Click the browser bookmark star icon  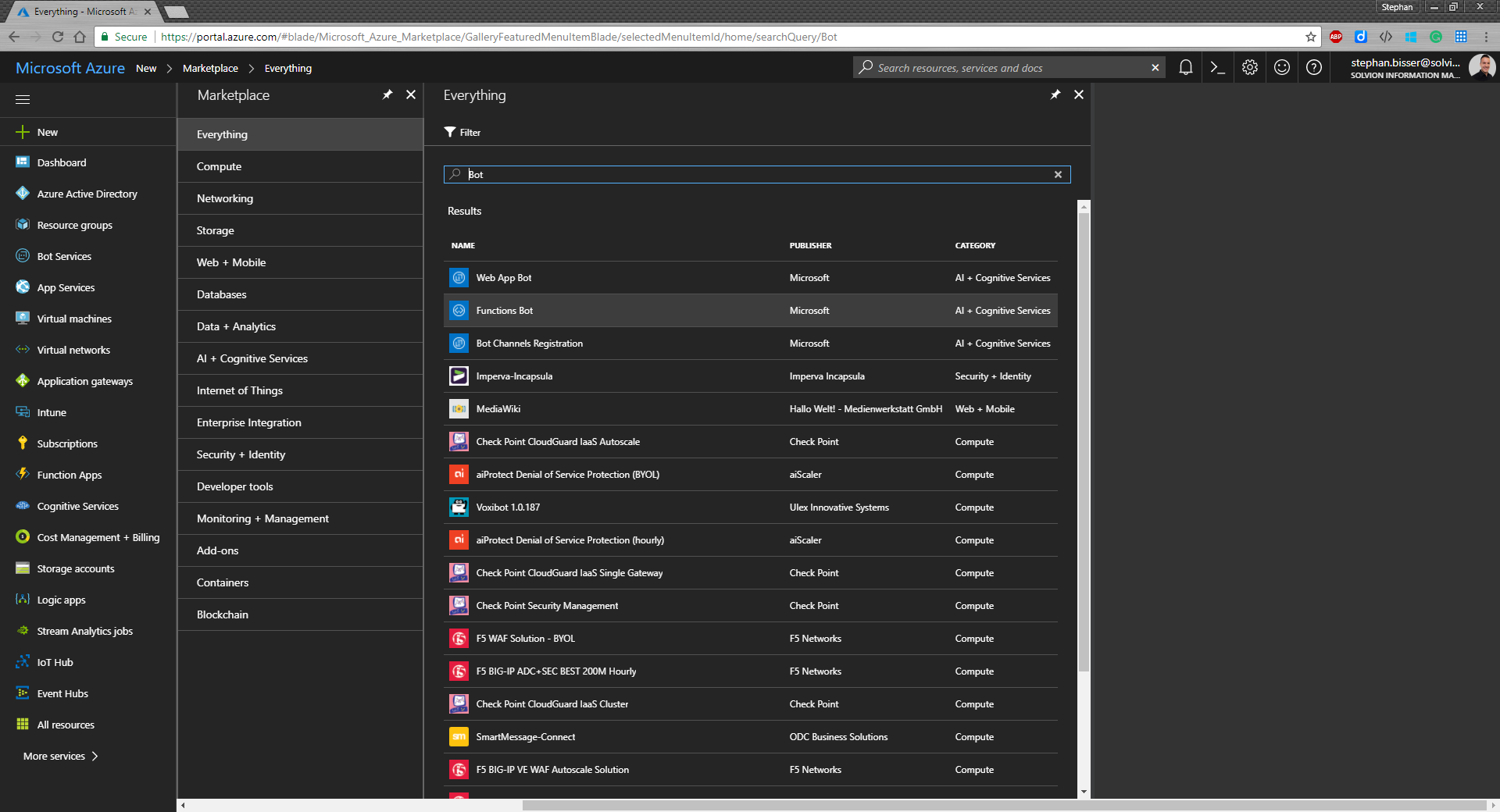click(1310, 37)
